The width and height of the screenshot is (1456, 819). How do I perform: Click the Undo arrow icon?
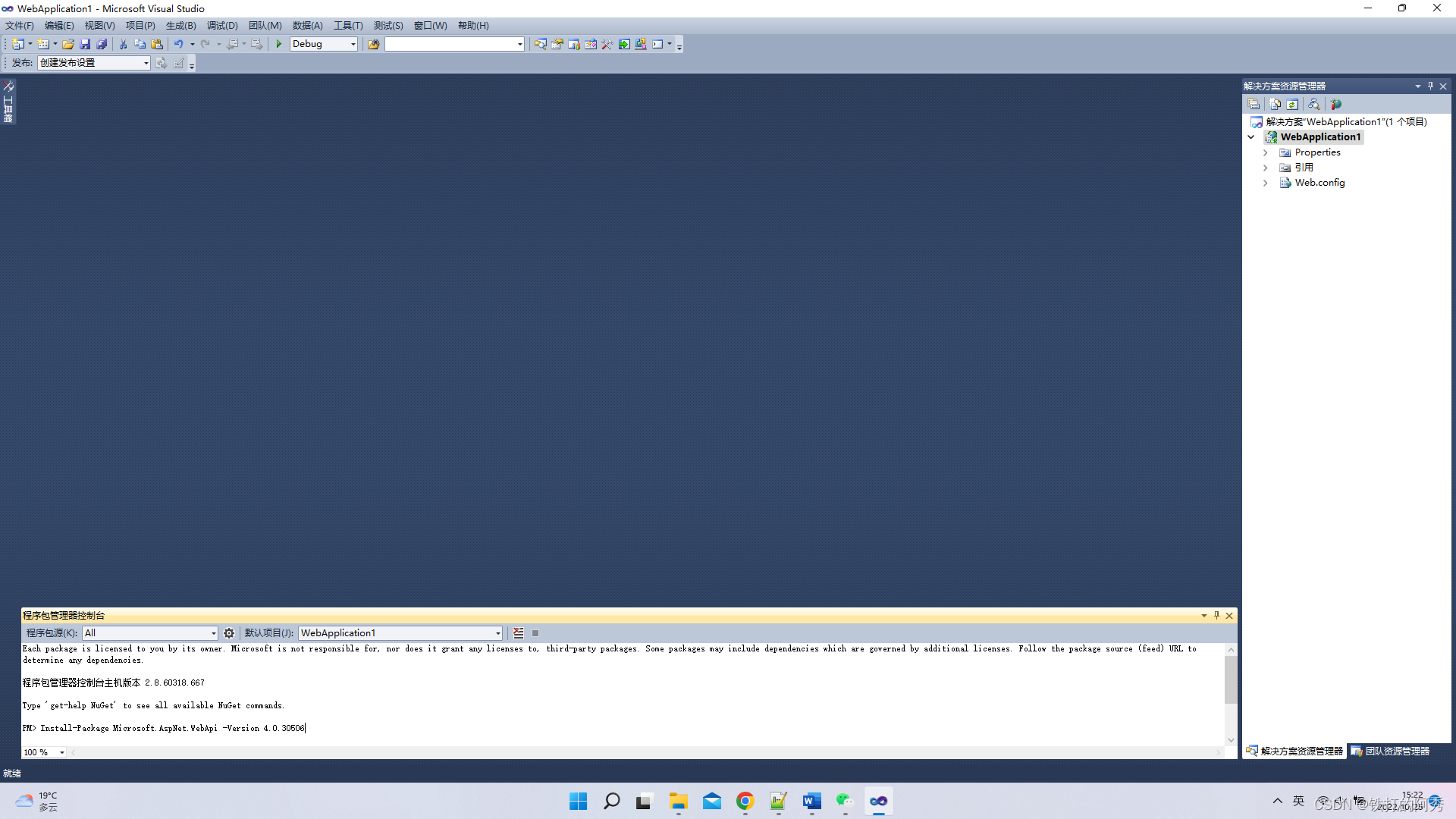pyautogui.click(x=179, y=43)
